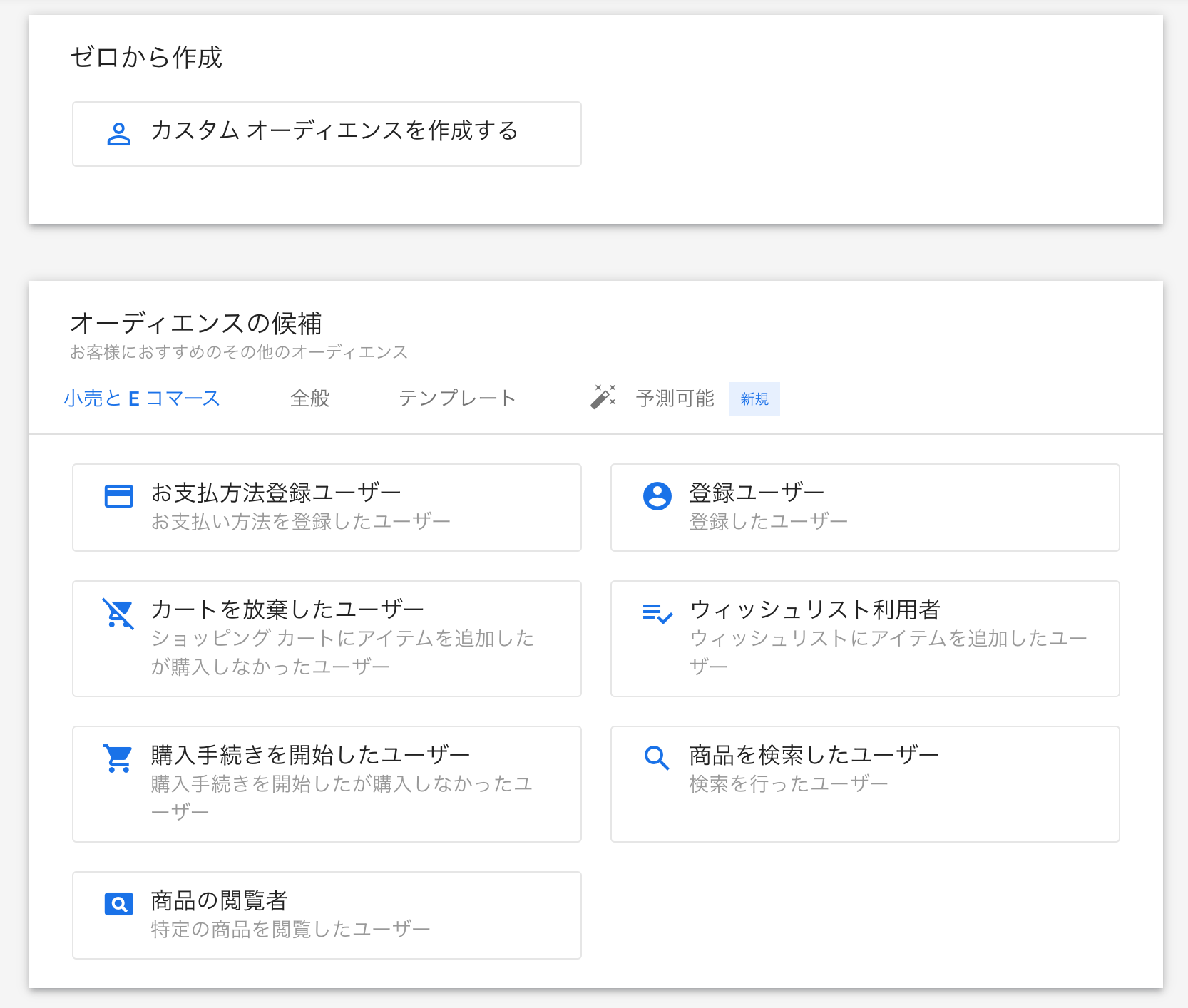Click the 新規 badge
This screenshot has width=1188, height=1008.
click(754, 399)
